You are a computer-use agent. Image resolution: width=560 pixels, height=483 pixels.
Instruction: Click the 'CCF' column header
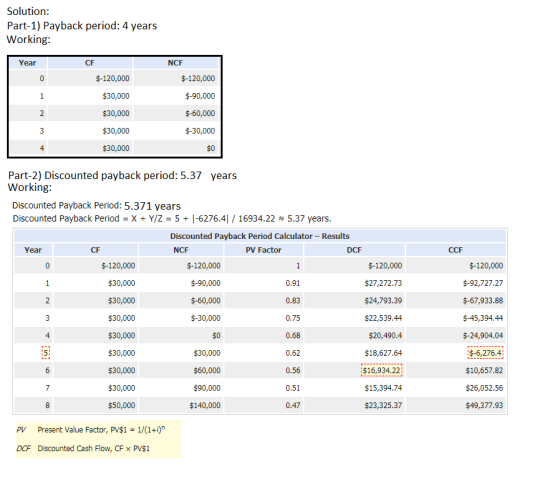point(455,250)
